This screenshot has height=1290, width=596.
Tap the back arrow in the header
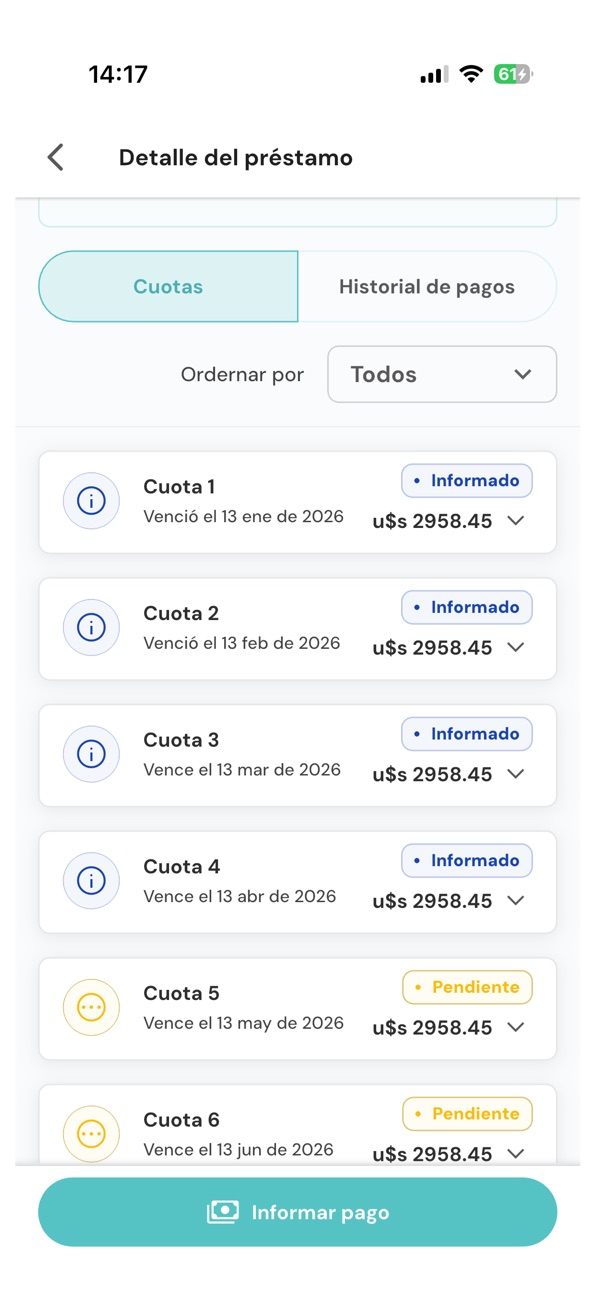56,157
